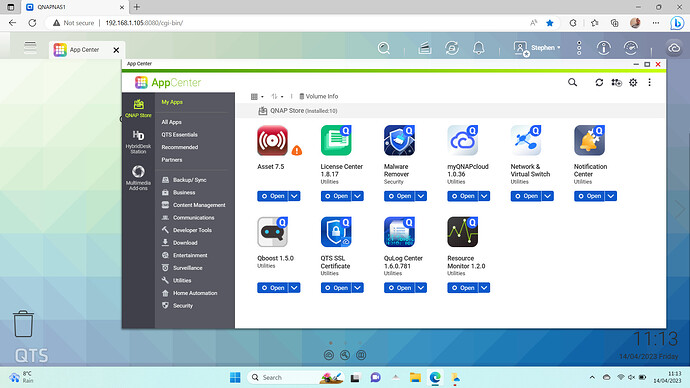The width and height of the screenshot is (690, 388).
Task: Click the Asset 7.5 app icon
Action: pyautogui.click(x=272, y=140)
